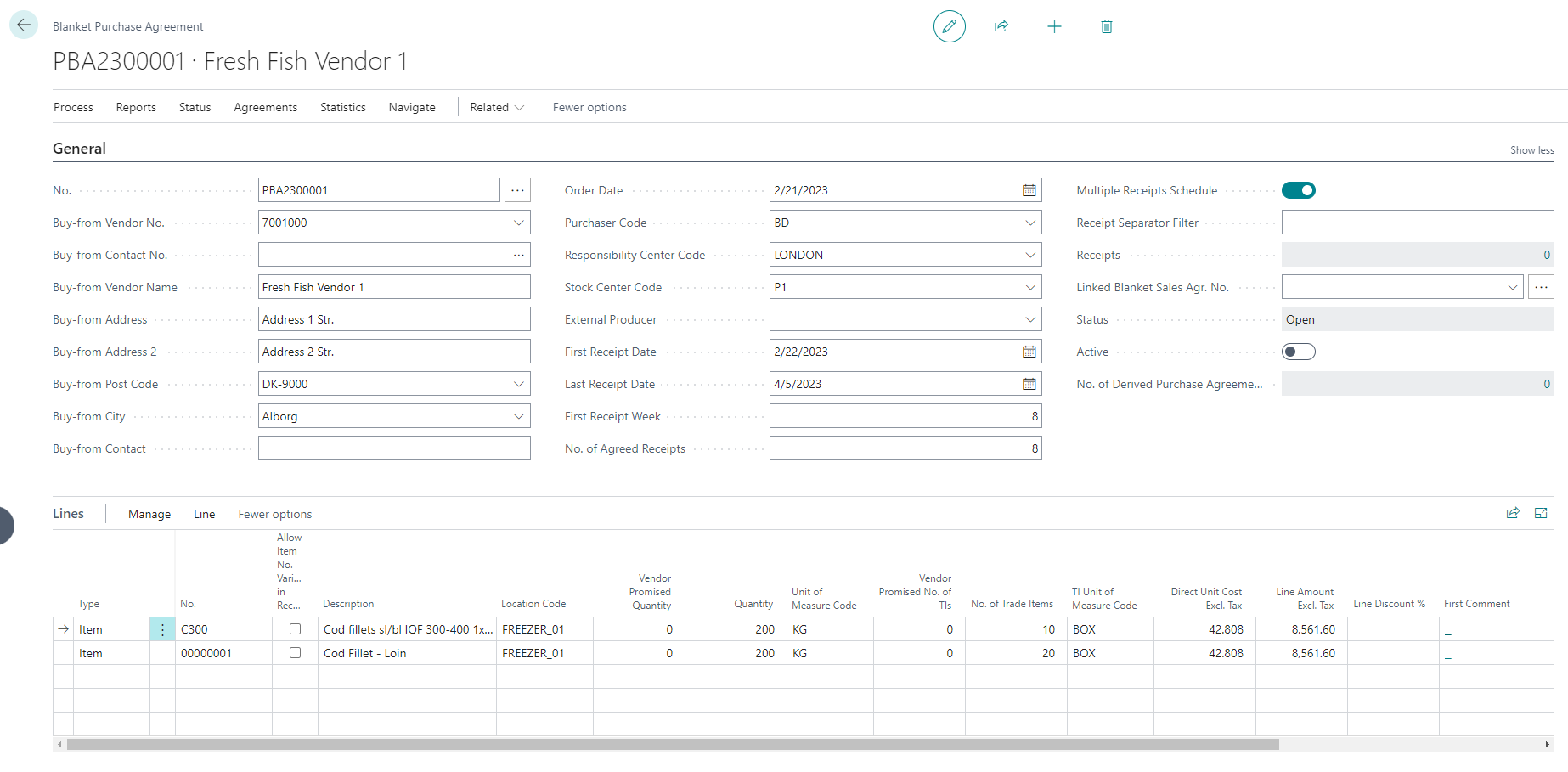Open the Statistics menu
This screenshot has height=772, width=1568.
[x=342, y=107]
